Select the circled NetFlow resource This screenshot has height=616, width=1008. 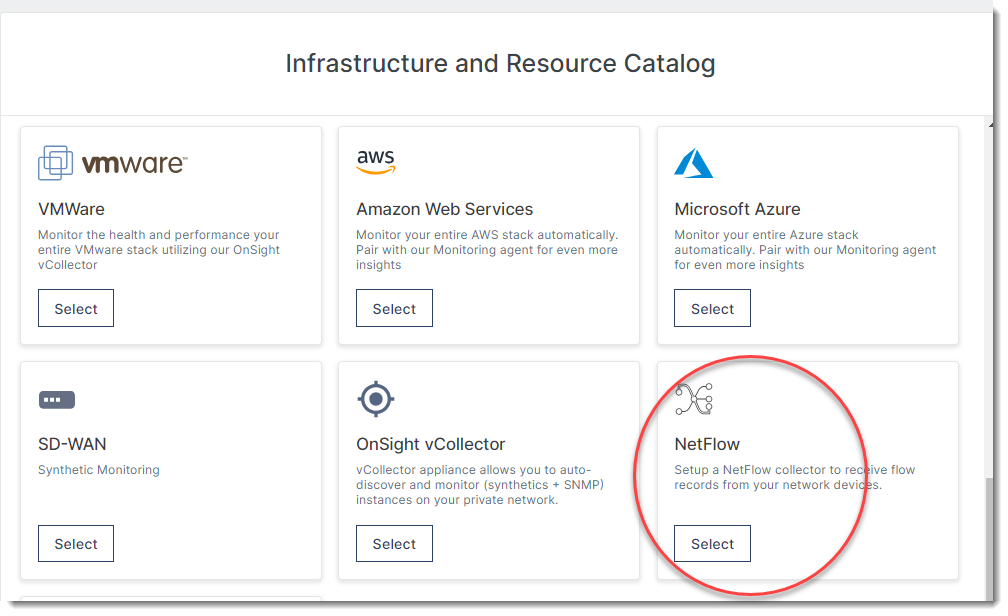tap(712, 544)
